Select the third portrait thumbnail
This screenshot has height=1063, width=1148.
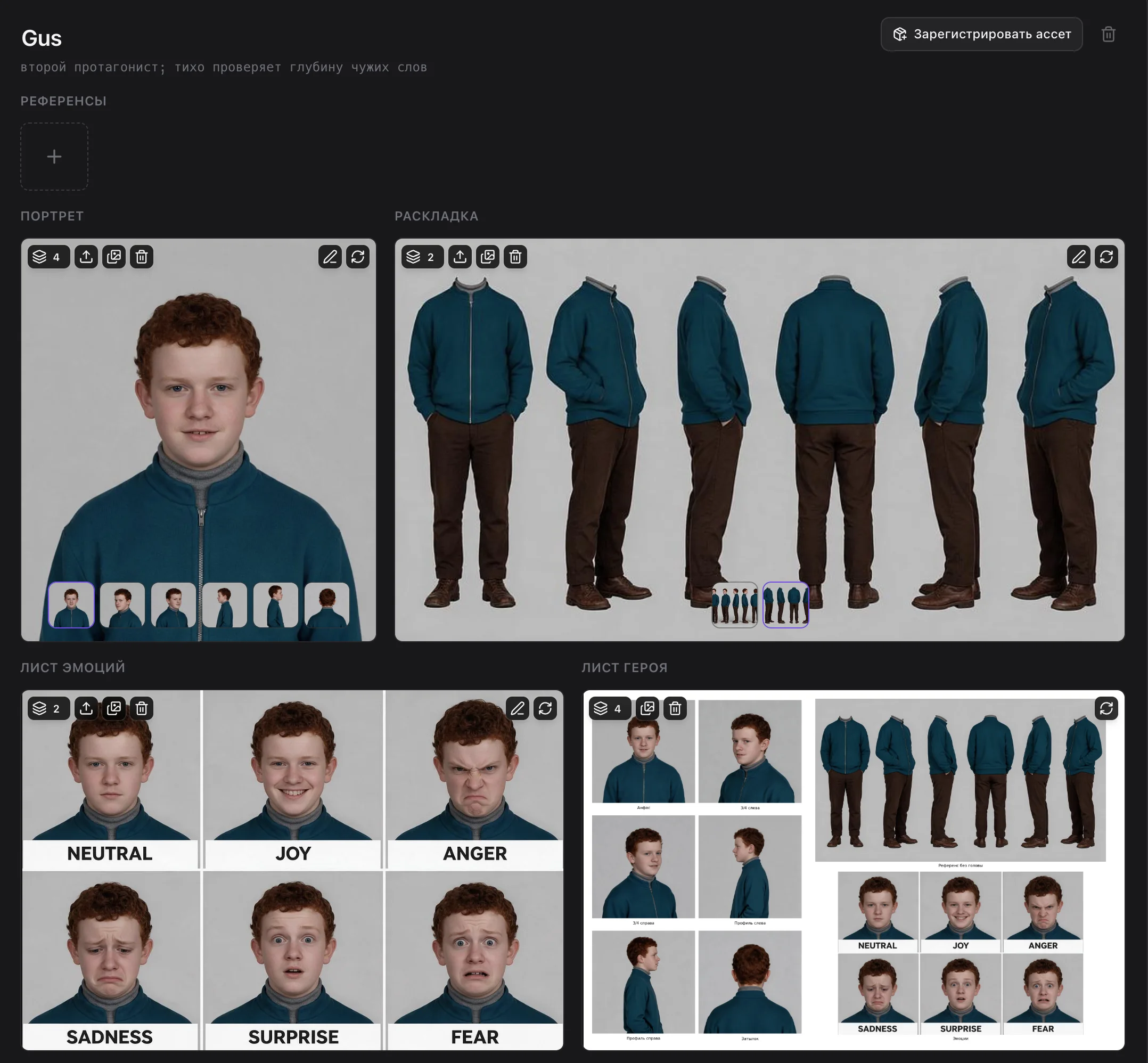174,605
